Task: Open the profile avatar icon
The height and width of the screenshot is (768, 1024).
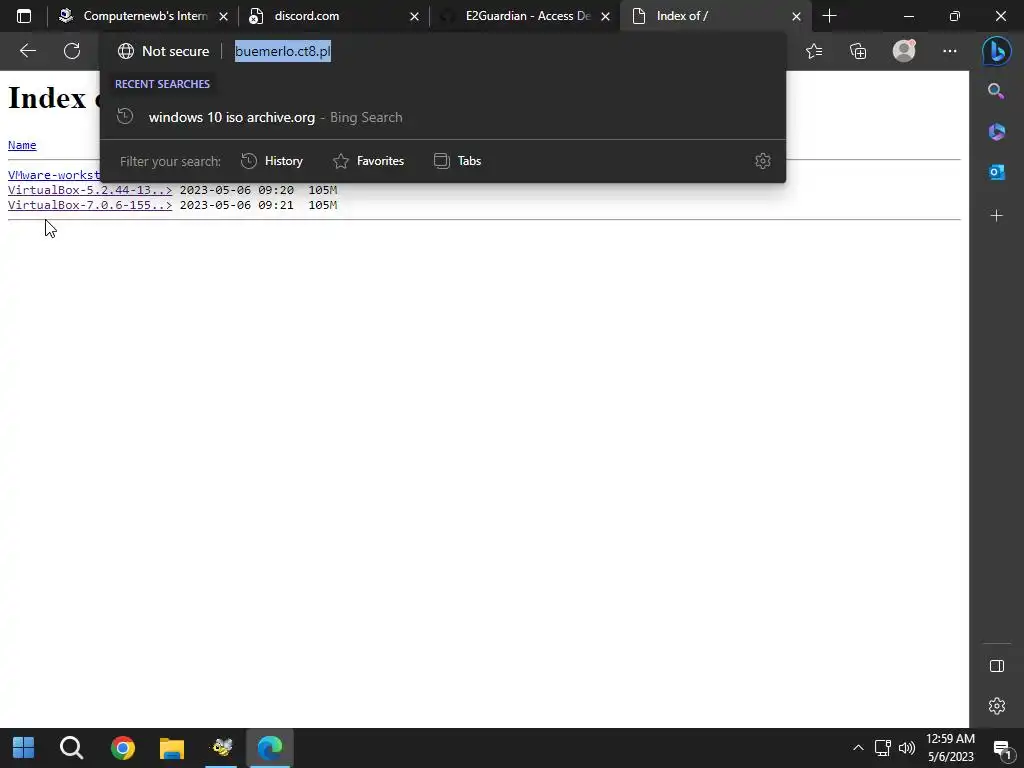Action: point(904,51)
